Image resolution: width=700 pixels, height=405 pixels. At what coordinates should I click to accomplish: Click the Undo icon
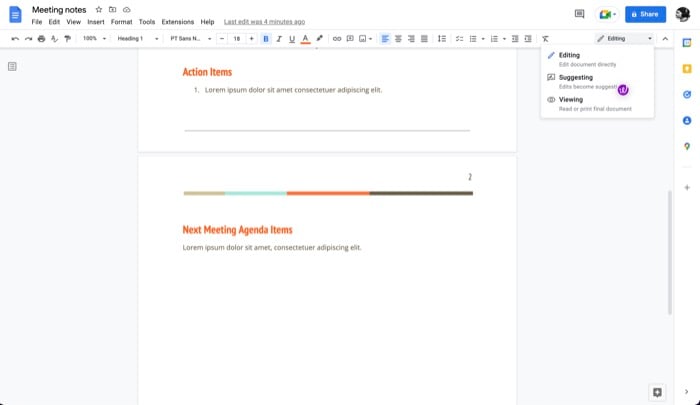[15, 39]
